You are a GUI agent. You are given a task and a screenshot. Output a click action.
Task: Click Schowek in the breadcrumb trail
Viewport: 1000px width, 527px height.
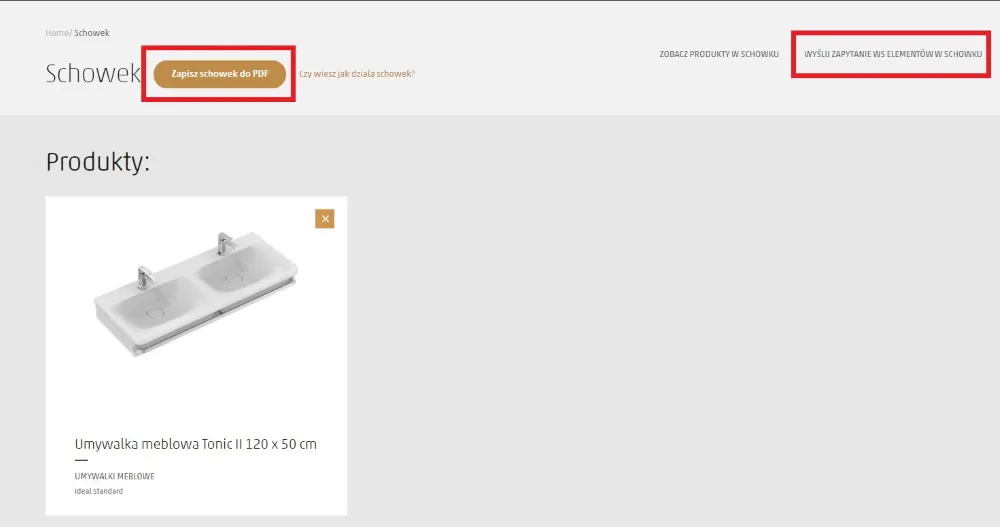point(92,33)
